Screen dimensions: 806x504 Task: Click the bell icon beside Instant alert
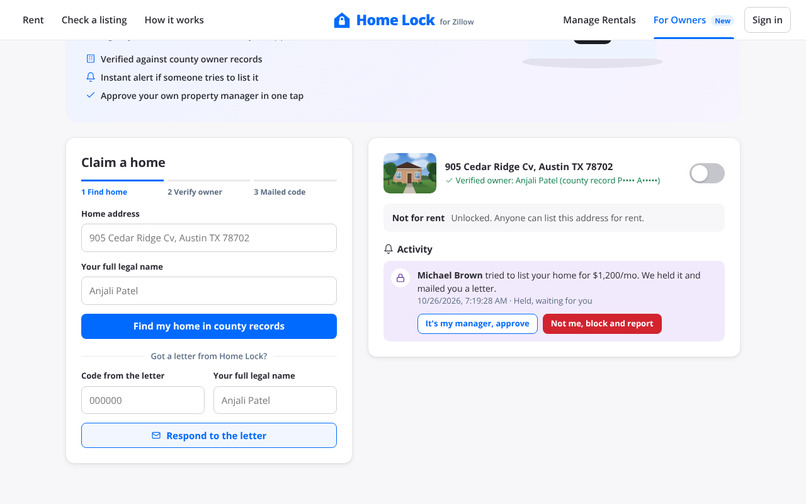pyautogui.click(x=90, y=77)
